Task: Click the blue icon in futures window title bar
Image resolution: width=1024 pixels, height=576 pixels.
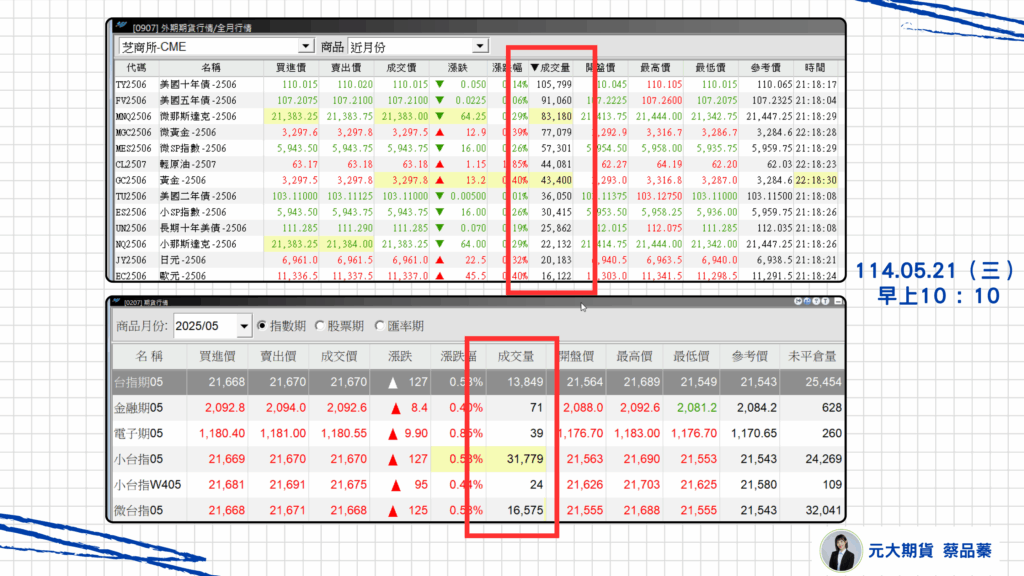Action: click(x=807, y=301)
